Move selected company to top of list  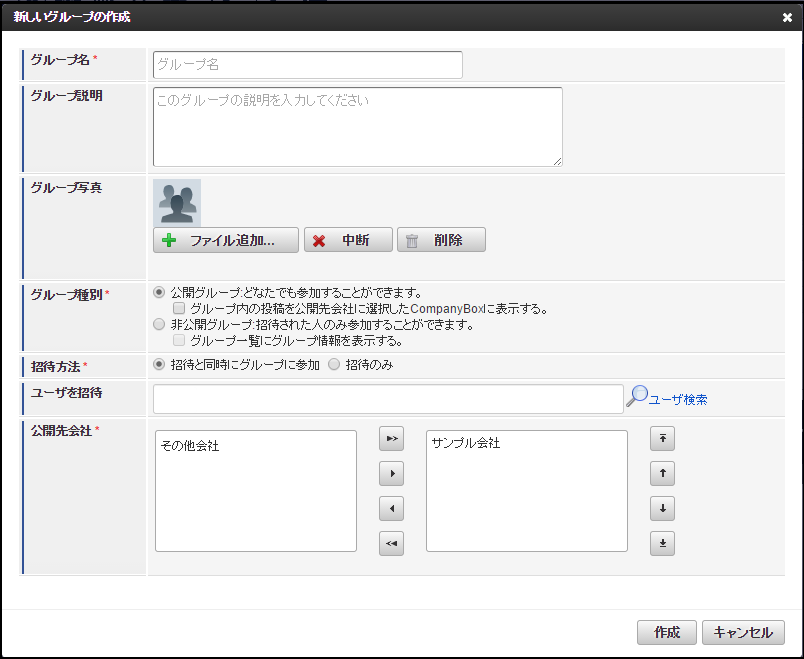coord(662,438)
